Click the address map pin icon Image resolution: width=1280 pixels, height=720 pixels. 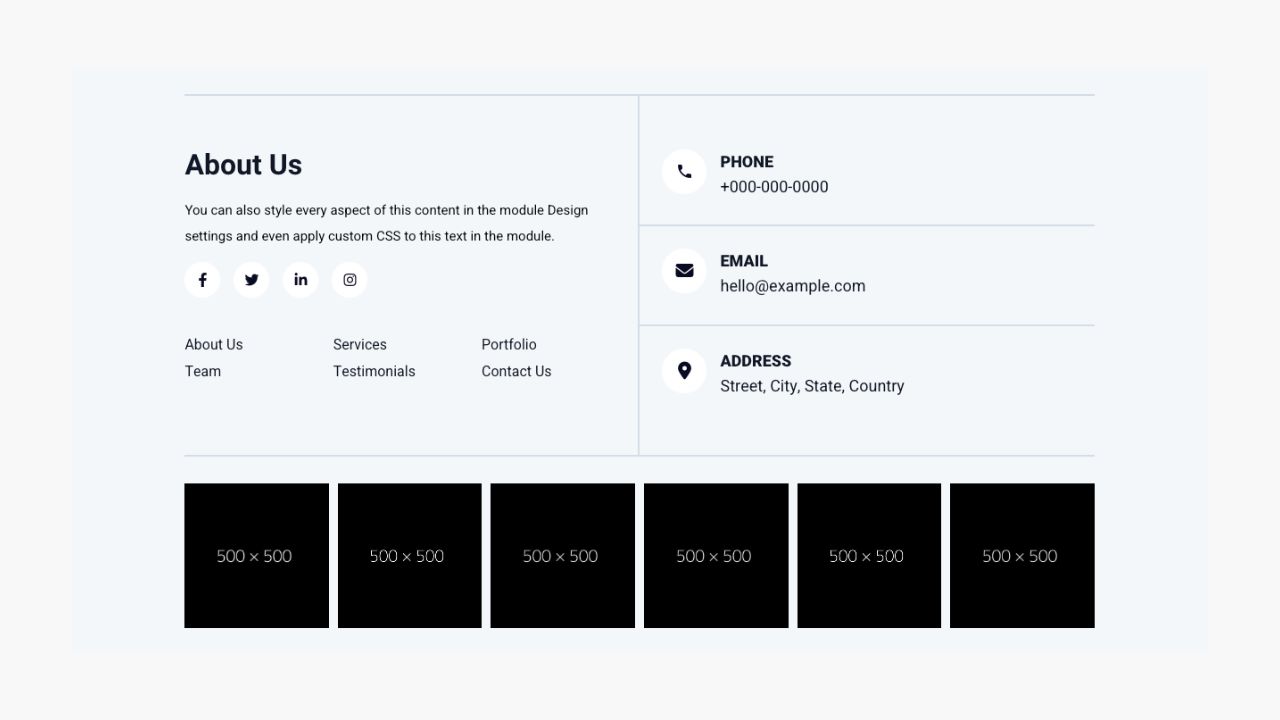pyautogui.click(x=684, y=371)
